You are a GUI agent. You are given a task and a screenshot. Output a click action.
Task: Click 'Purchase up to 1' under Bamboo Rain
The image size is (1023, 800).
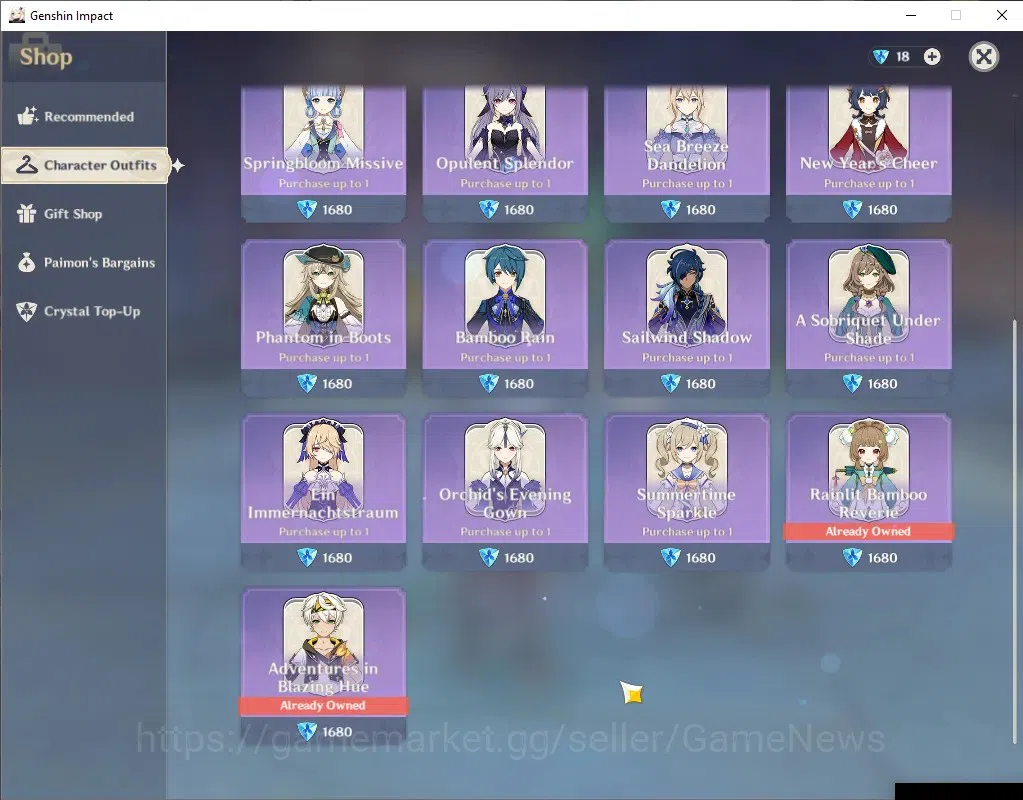pyautogui.click(x=506, y=358)
